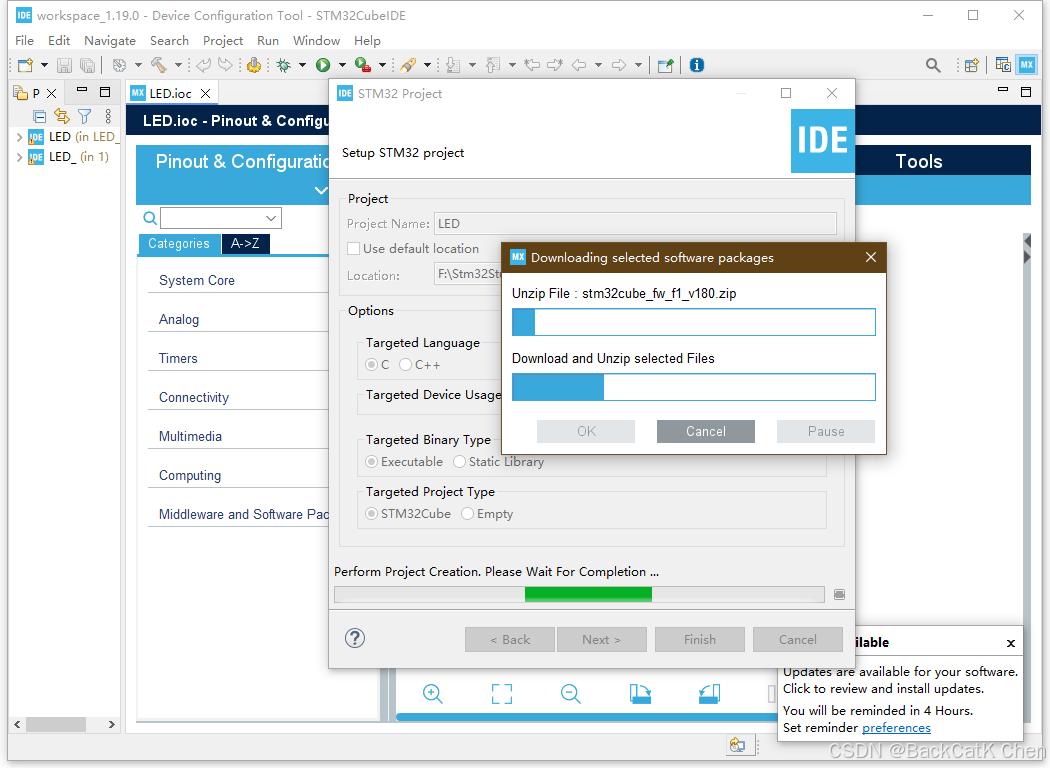Click Finish in STM32 Project wizard
Screen dimensions: 1050x768
point(700,639)
